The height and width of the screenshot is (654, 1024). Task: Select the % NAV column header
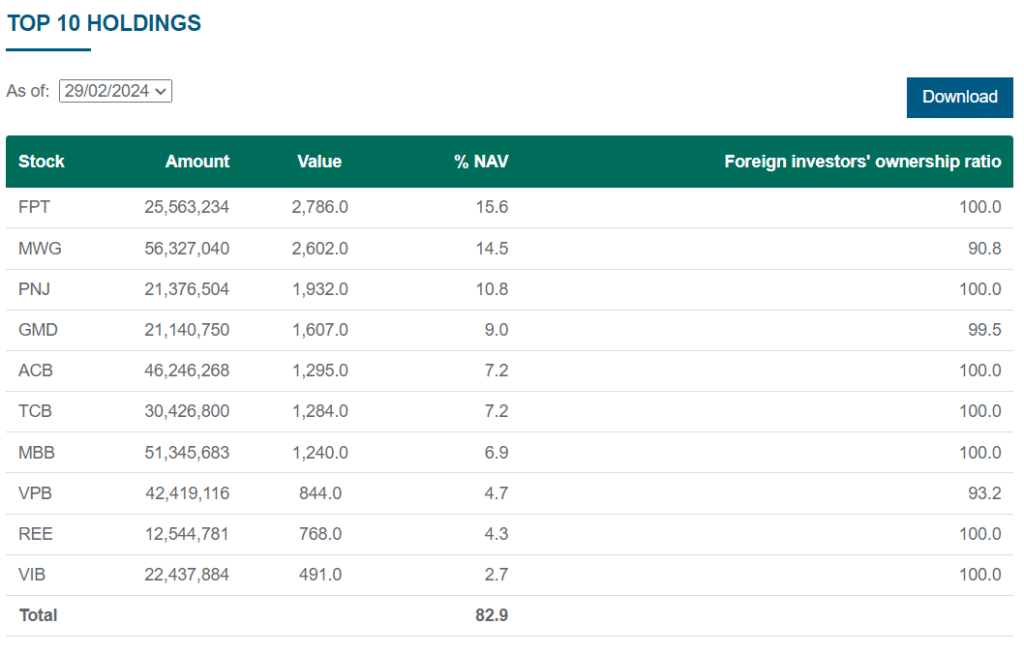point(481,161)
